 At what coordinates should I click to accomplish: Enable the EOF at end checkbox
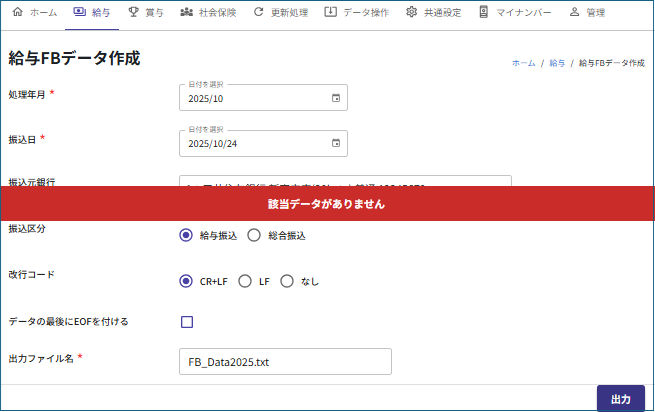[x=186, y=322]
